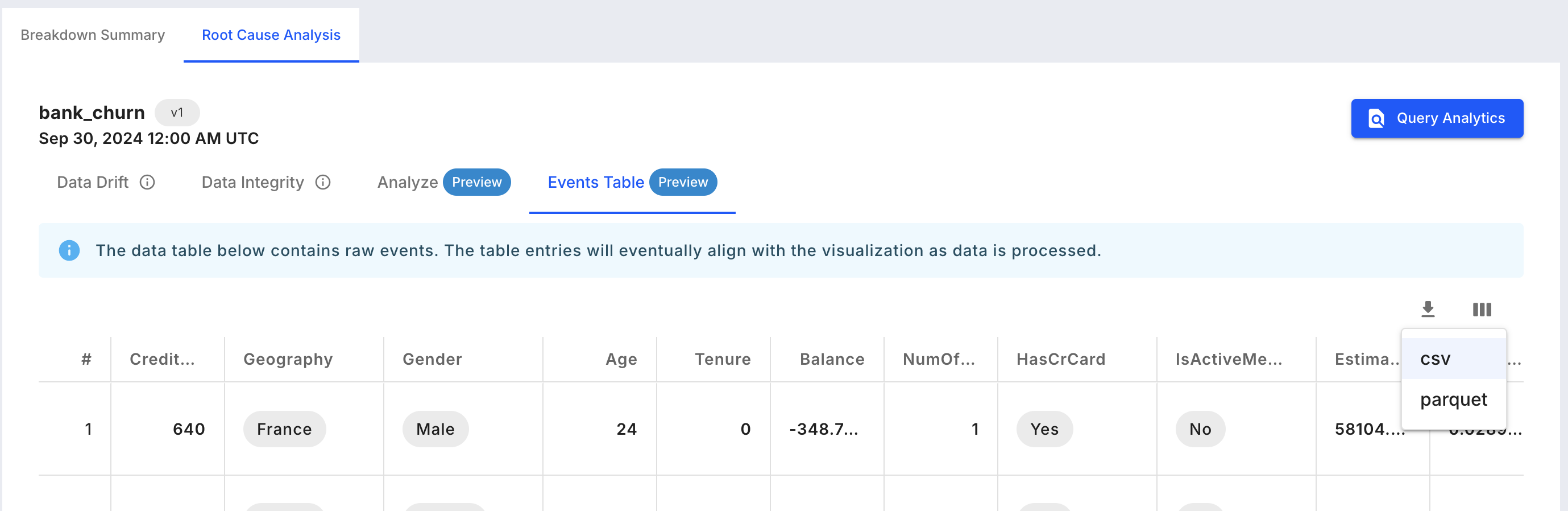The width and height of the screenshot is (1568, 511).
Task: Open the column chooser icon
Action: [1482, 310]
